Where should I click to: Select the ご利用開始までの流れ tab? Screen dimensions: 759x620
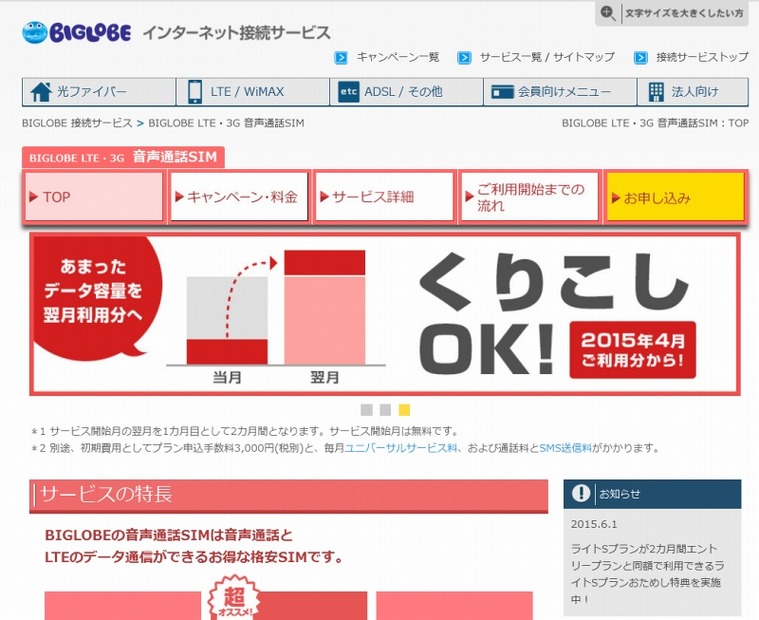pos(530,197)
